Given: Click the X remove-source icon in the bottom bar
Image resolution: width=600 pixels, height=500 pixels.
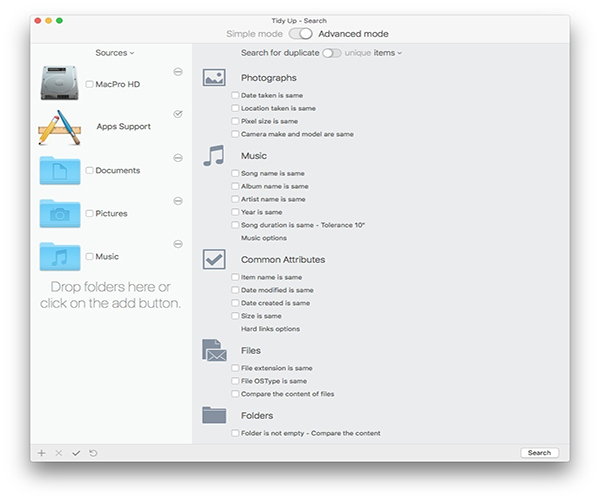Looking at the screenshot, I should [59, 453].
